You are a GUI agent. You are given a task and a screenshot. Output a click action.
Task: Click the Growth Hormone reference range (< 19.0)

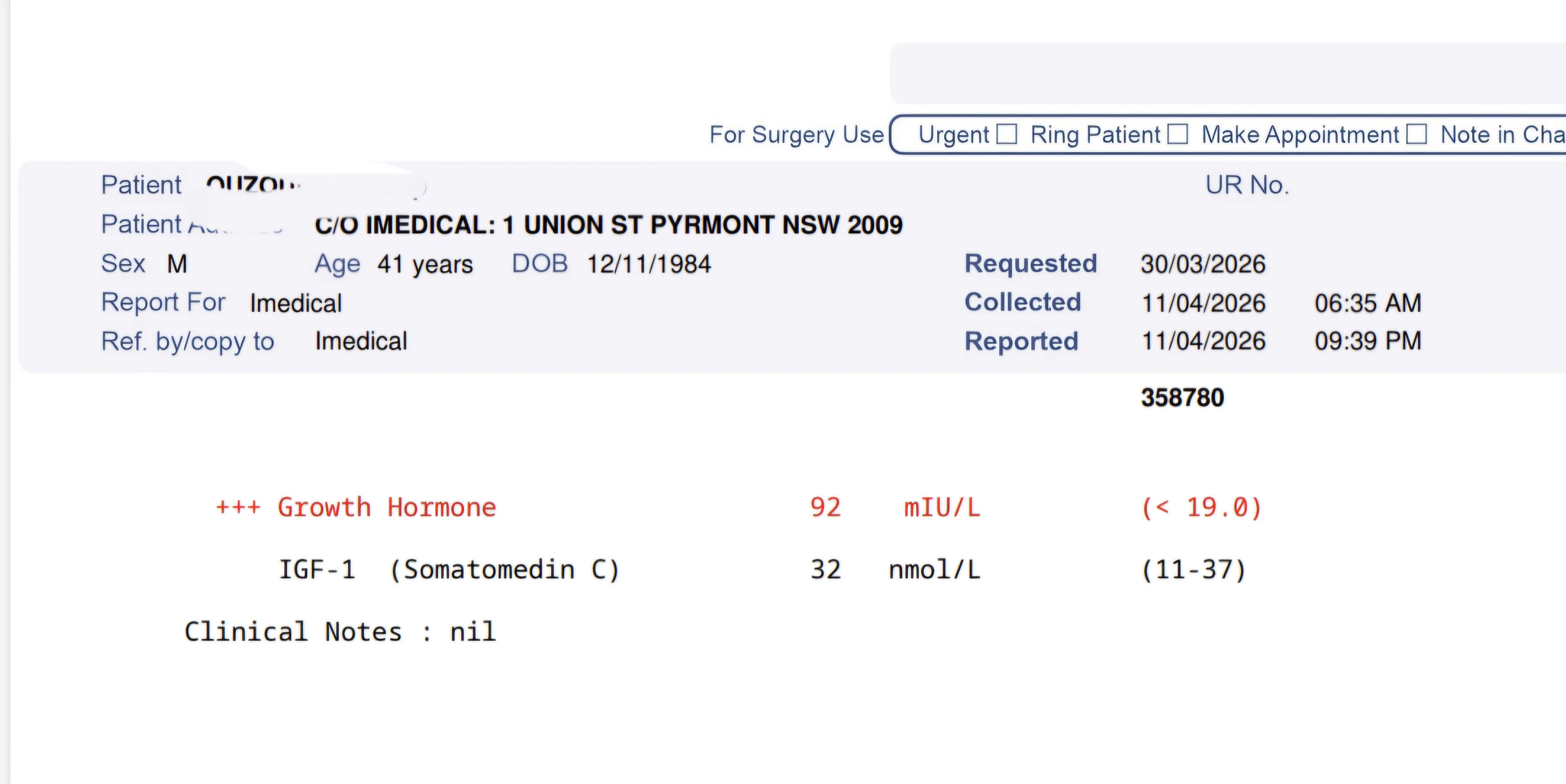(x=1202, y=508)
